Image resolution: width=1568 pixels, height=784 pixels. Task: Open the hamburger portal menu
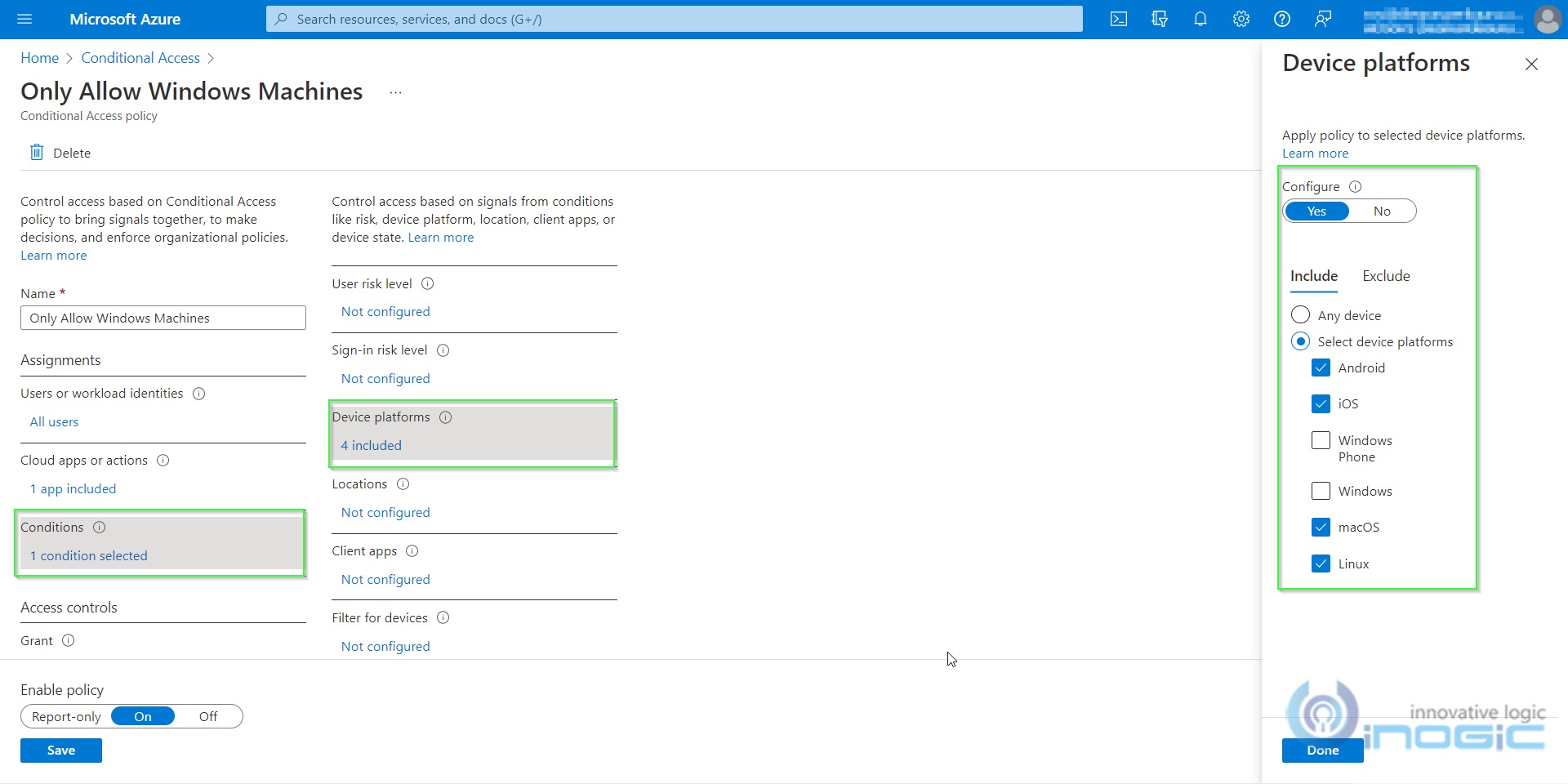coord(24,20)
